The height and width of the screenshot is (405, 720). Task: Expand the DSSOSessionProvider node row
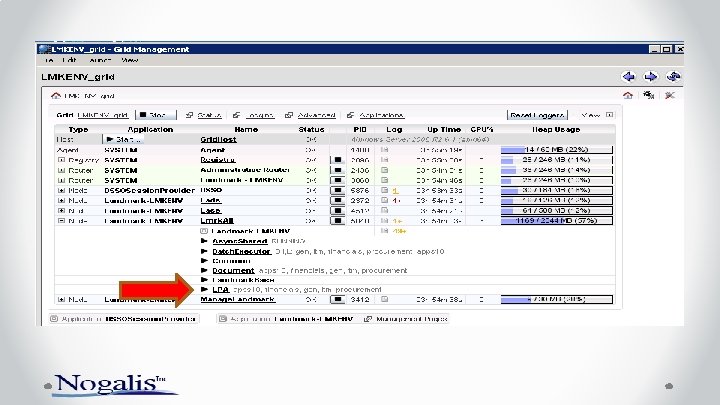[61, 190]
